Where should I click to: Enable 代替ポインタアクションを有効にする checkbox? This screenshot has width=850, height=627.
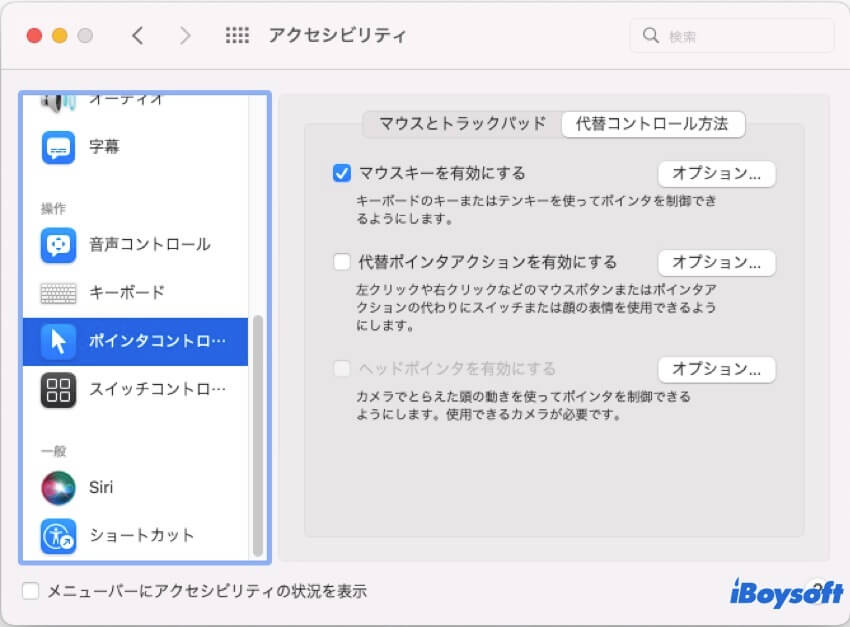pyautogui.click(x=342, y=262)
